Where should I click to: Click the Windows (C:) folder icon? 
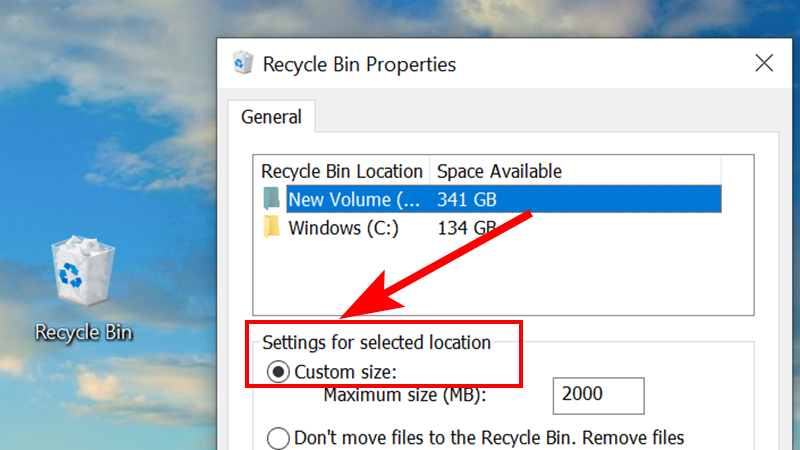(x=271, y=228)
